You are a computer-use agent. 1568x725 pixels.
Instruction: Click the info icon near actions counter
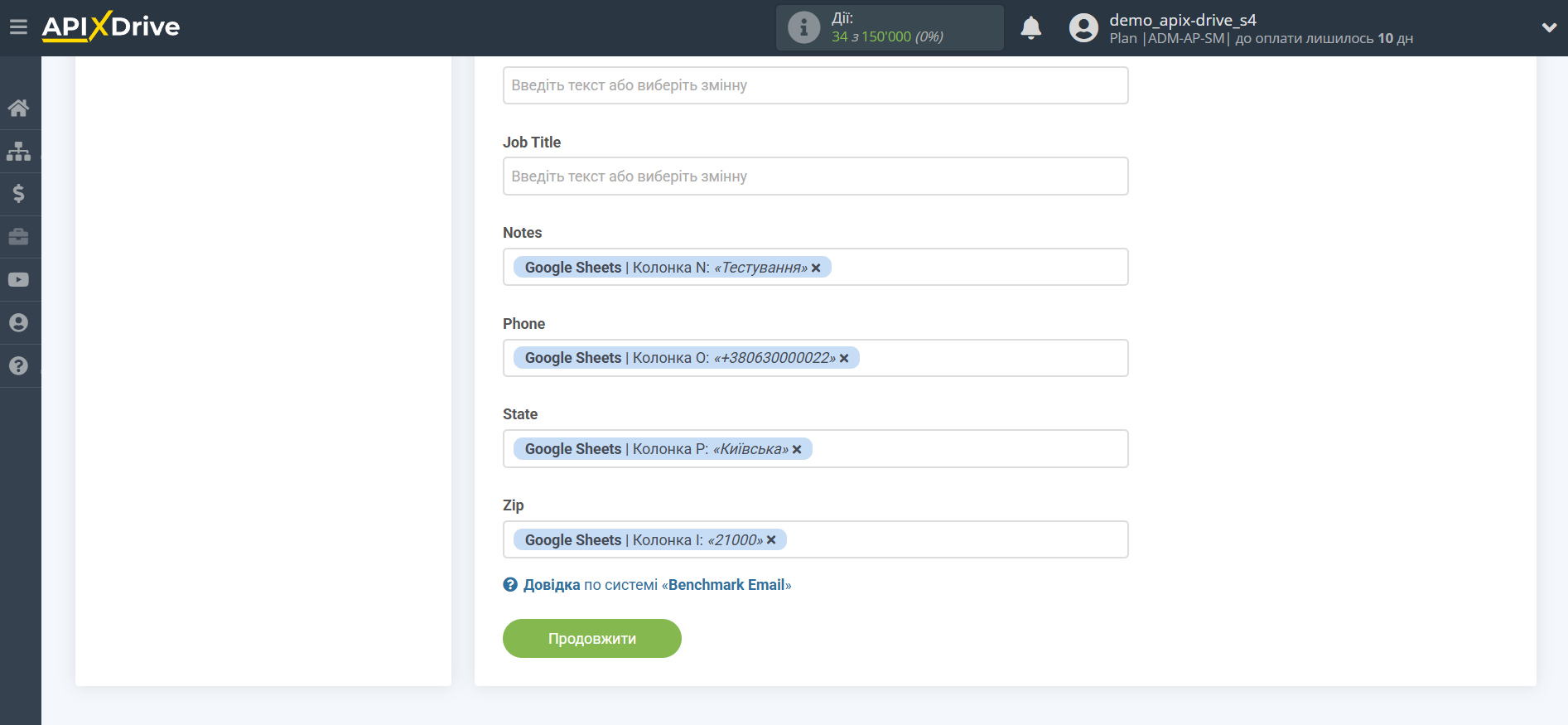[x=803, y=27]
